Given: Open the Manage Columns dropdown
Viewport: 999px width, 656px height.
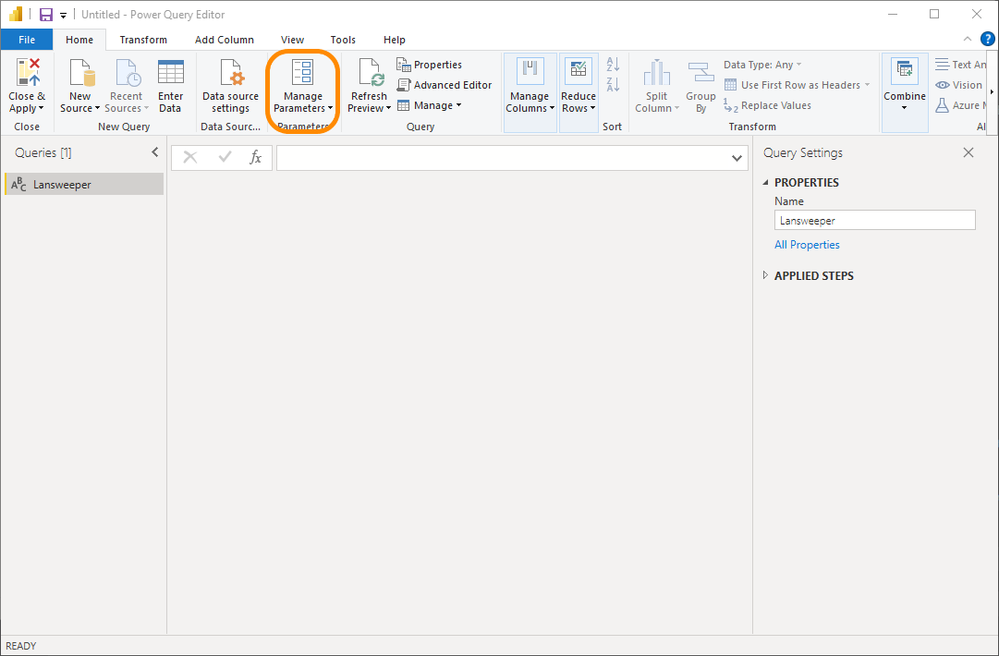Looking at the screenshot, I should 529,86.
